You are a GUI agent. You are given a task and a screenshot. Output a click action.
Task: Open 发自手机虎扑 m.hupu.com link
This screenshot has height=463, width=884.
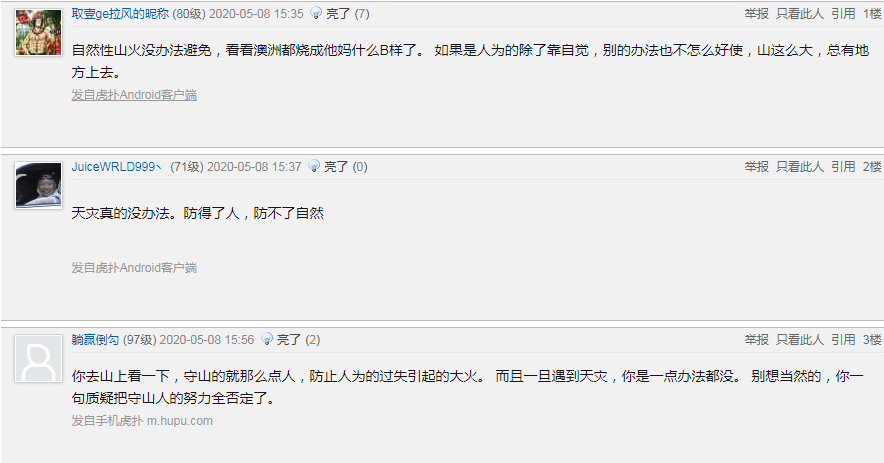coord(142,421)
